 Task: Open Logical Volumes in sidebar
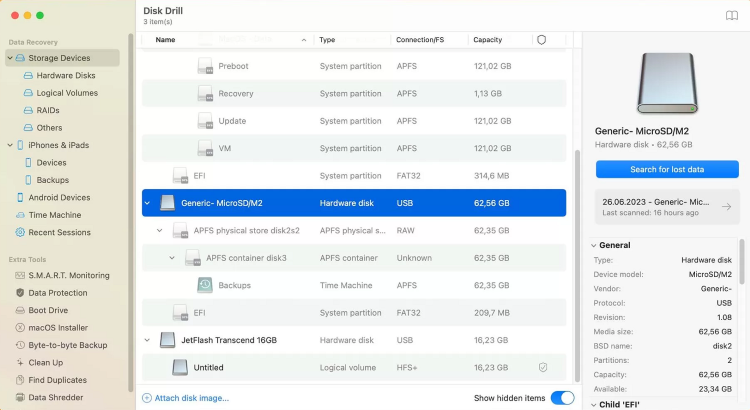click(67, 93)
